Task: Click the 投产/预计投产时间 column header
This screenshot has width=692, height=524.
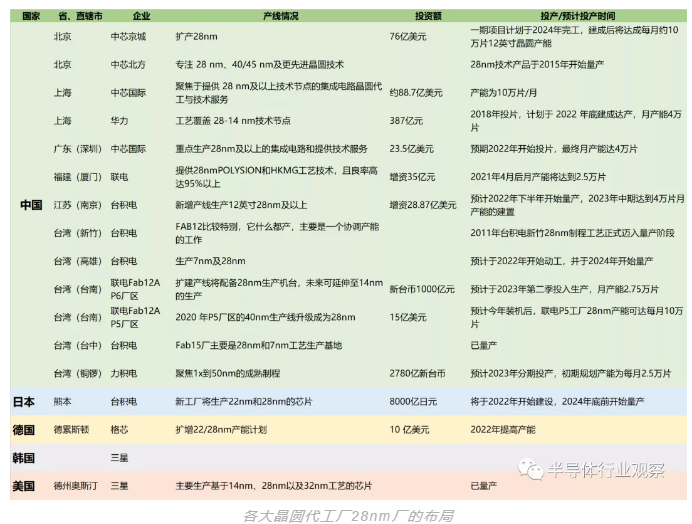Action: pyautogui.click(x=577, y=17)
